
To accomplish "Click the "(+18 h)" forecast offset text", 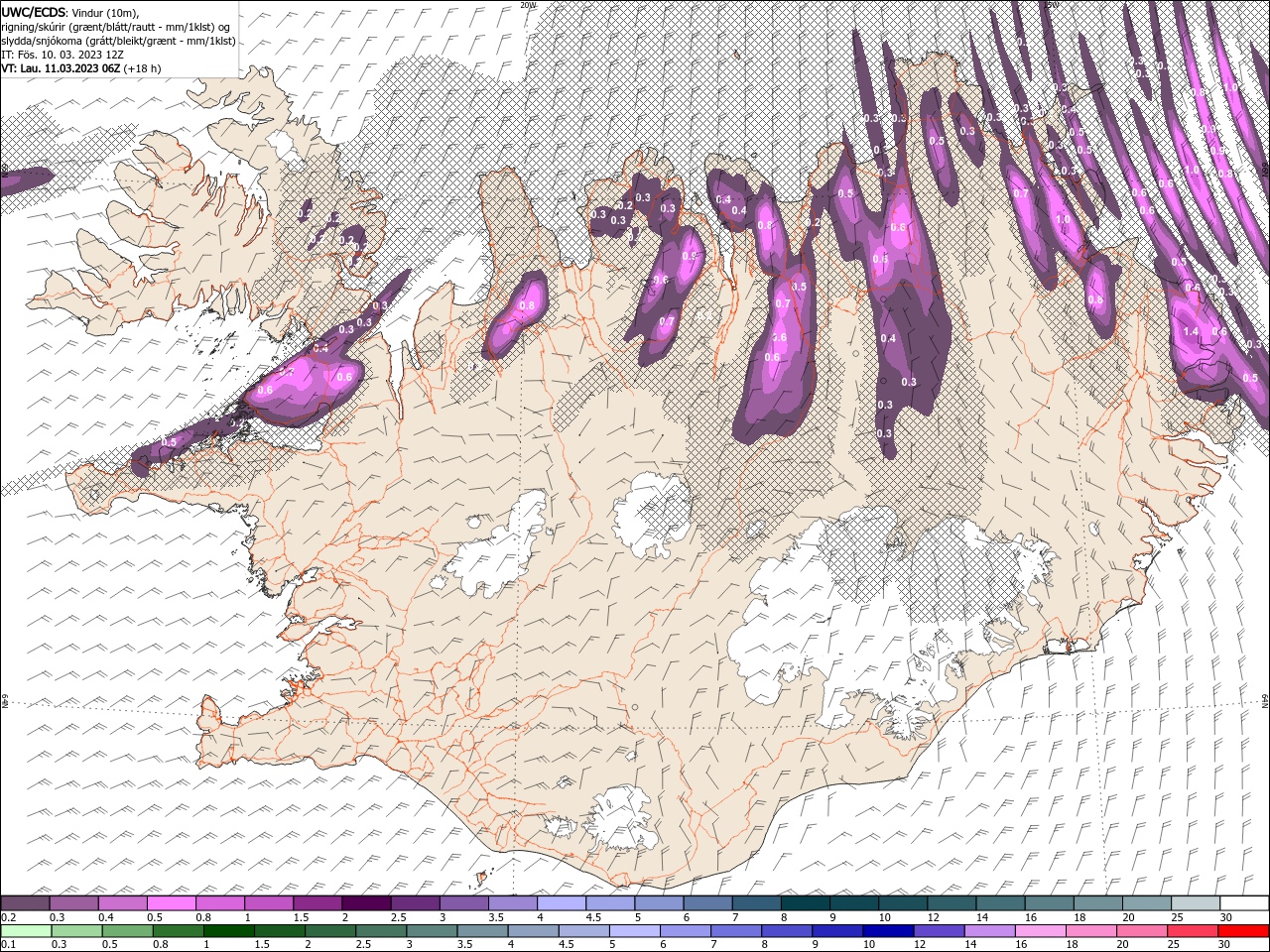I will pos(143,68).
